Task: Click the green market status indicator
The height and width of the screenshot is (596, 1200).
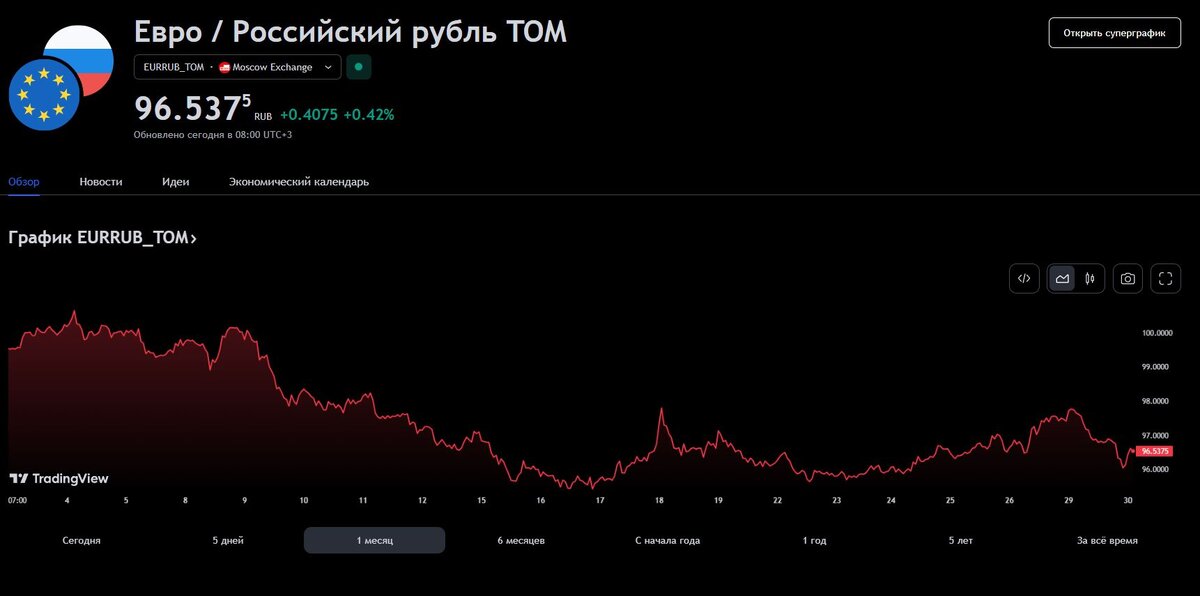Action: click(x=357, y=67)
